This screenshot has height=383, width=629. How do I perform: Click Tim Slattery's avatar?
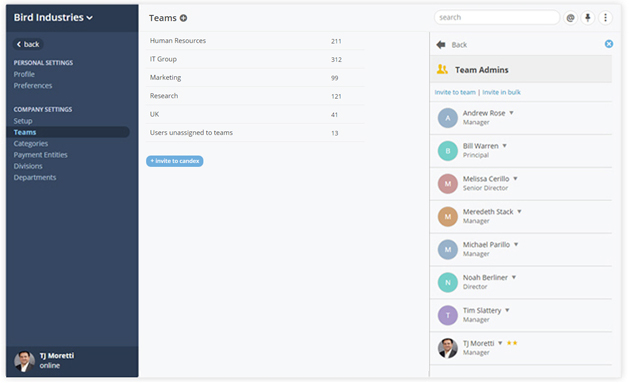[x=448, y=315]
